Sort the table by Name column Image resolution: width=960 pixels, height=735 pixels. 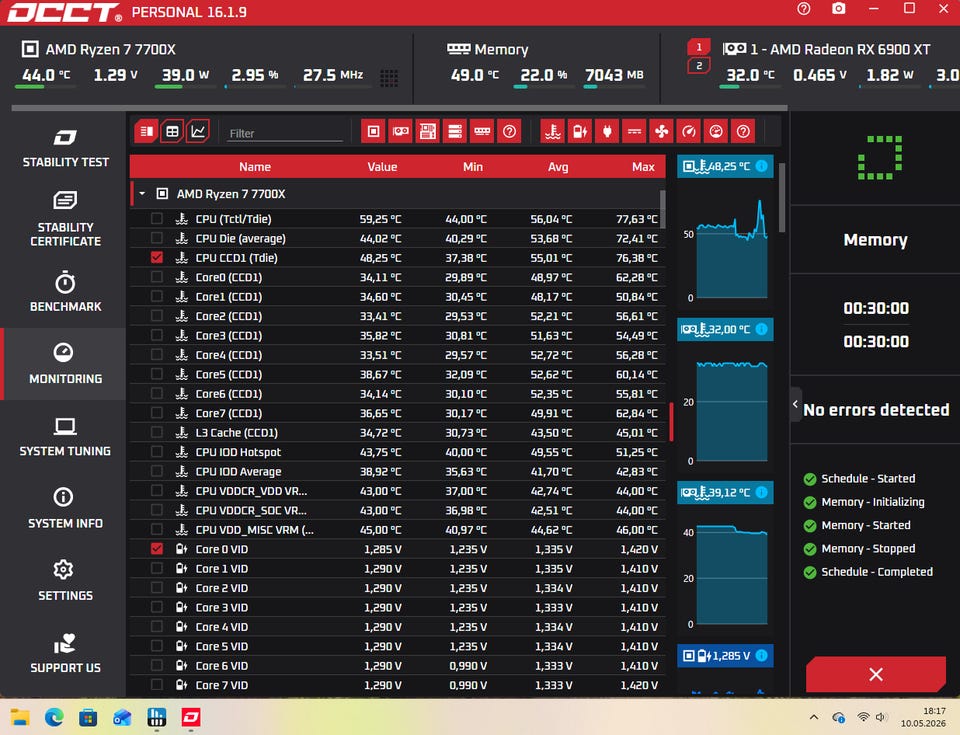(x=255, y=167)
